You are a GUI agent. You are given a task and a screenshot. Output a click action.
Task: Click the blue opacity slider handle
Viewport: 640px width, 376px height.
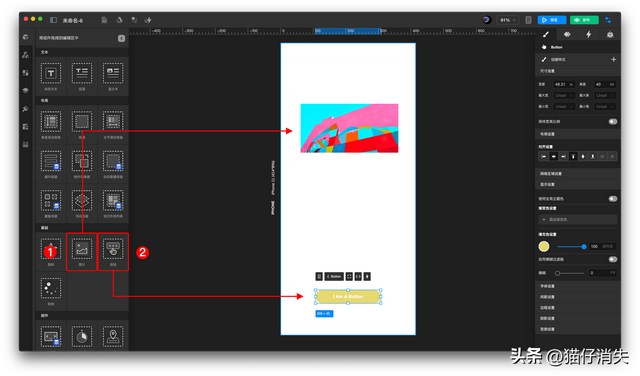pos(584,246)
